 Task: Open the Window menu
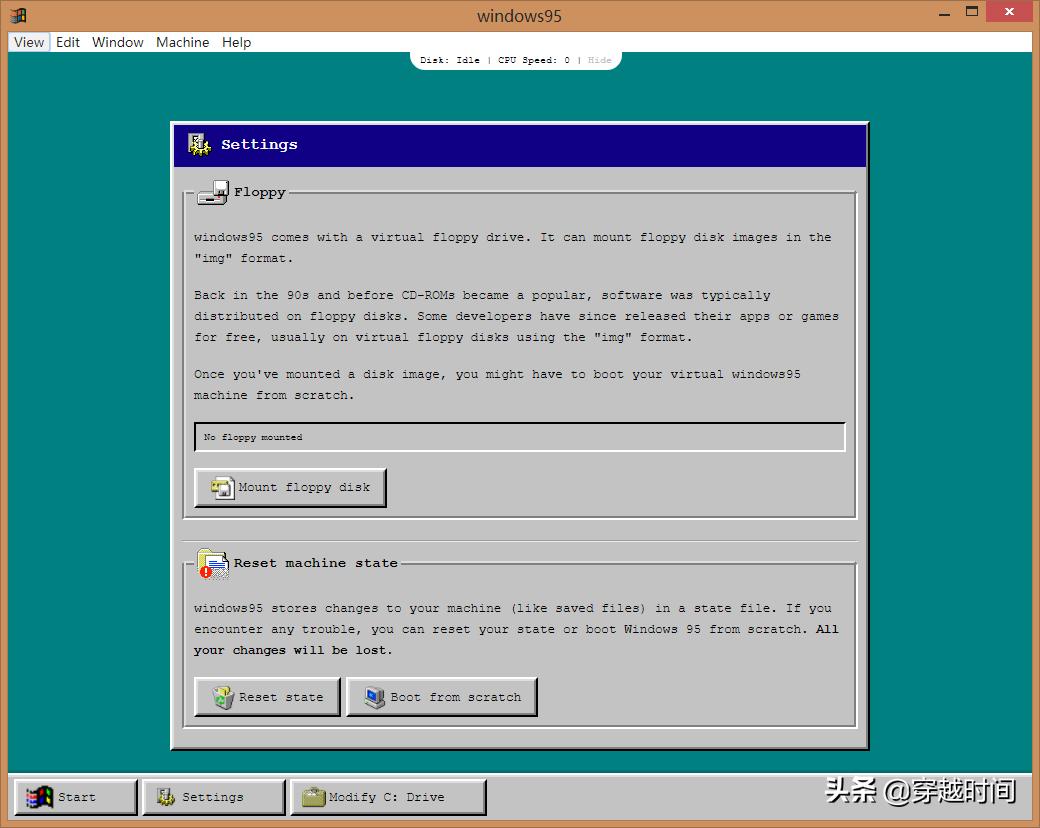click(117, 42)
